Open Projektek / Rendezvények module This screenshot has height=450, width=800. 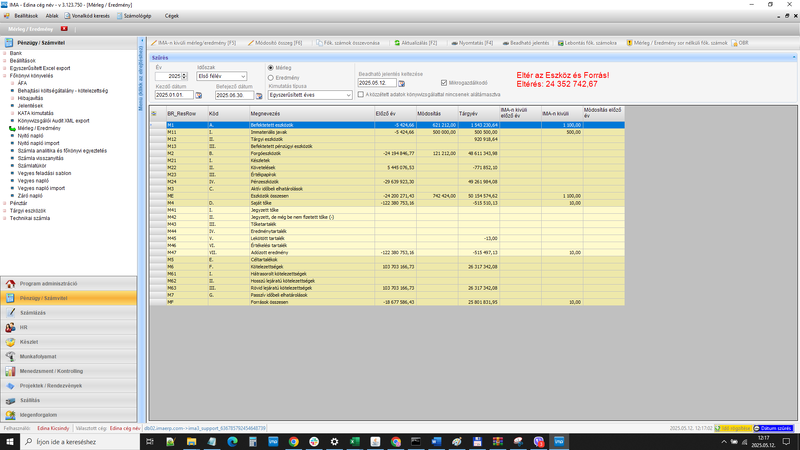pos(68,386)
